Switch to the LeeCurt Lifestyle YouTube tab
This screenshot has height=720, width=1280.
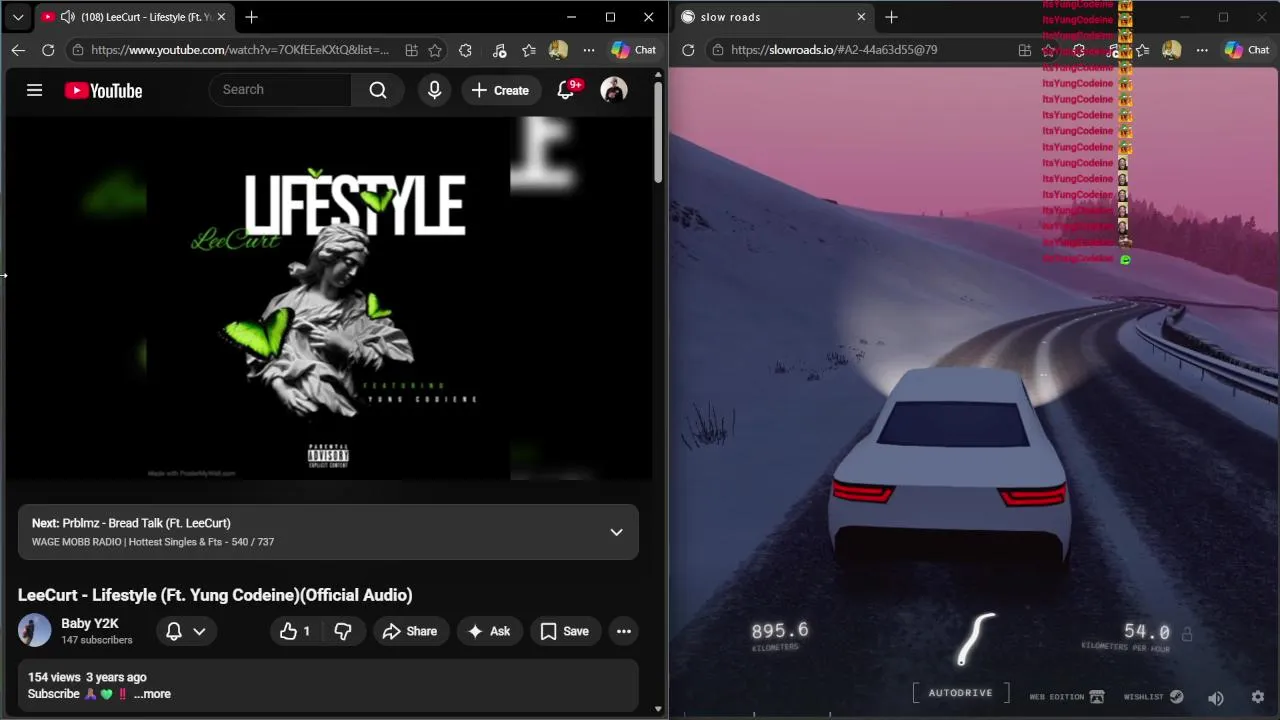[134, 17]
